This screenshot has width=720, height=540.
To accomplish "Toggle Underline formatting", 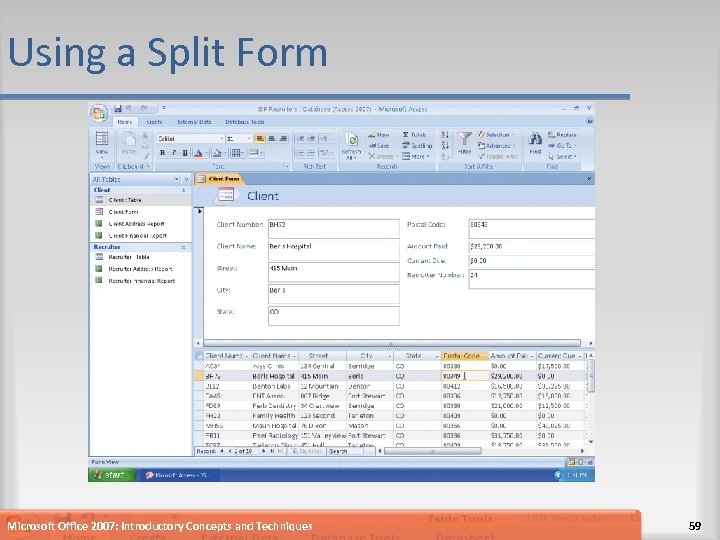I will [185, 153].
